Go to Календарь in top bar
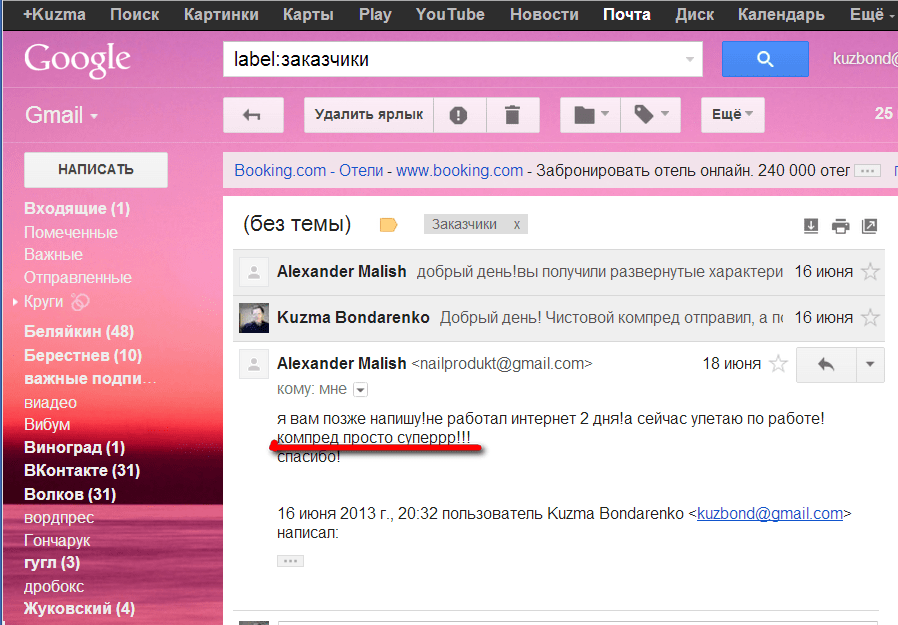Image resolution: width=898 pixels, height=625 pixels. [x=781, y=14]
